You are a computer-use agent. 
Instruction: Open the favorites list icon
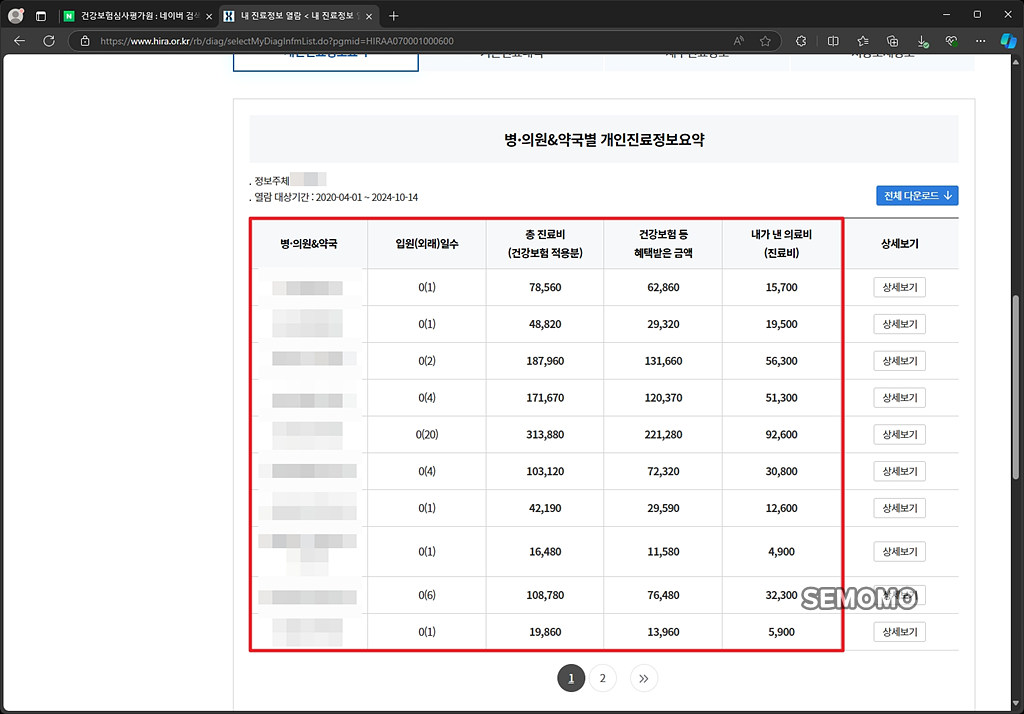[863, 41]
